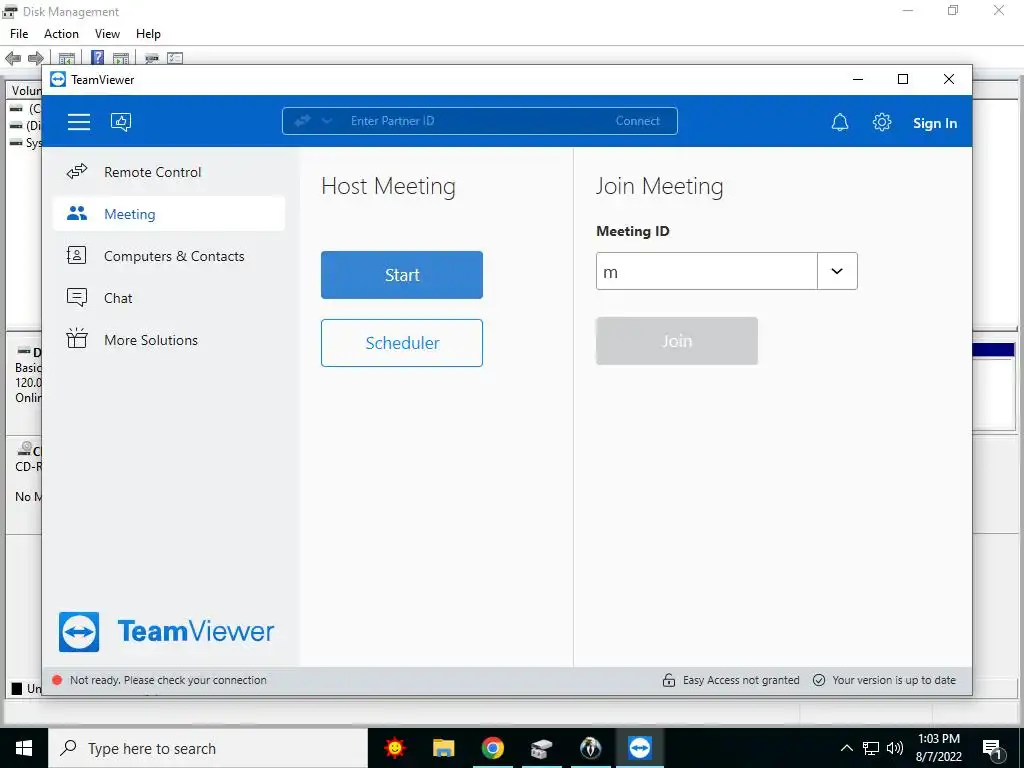The height and width of the screenshot is (768, 1024).
Task: Click 'Not ready. Please check your connection'
Action: (x=168, y=680)
